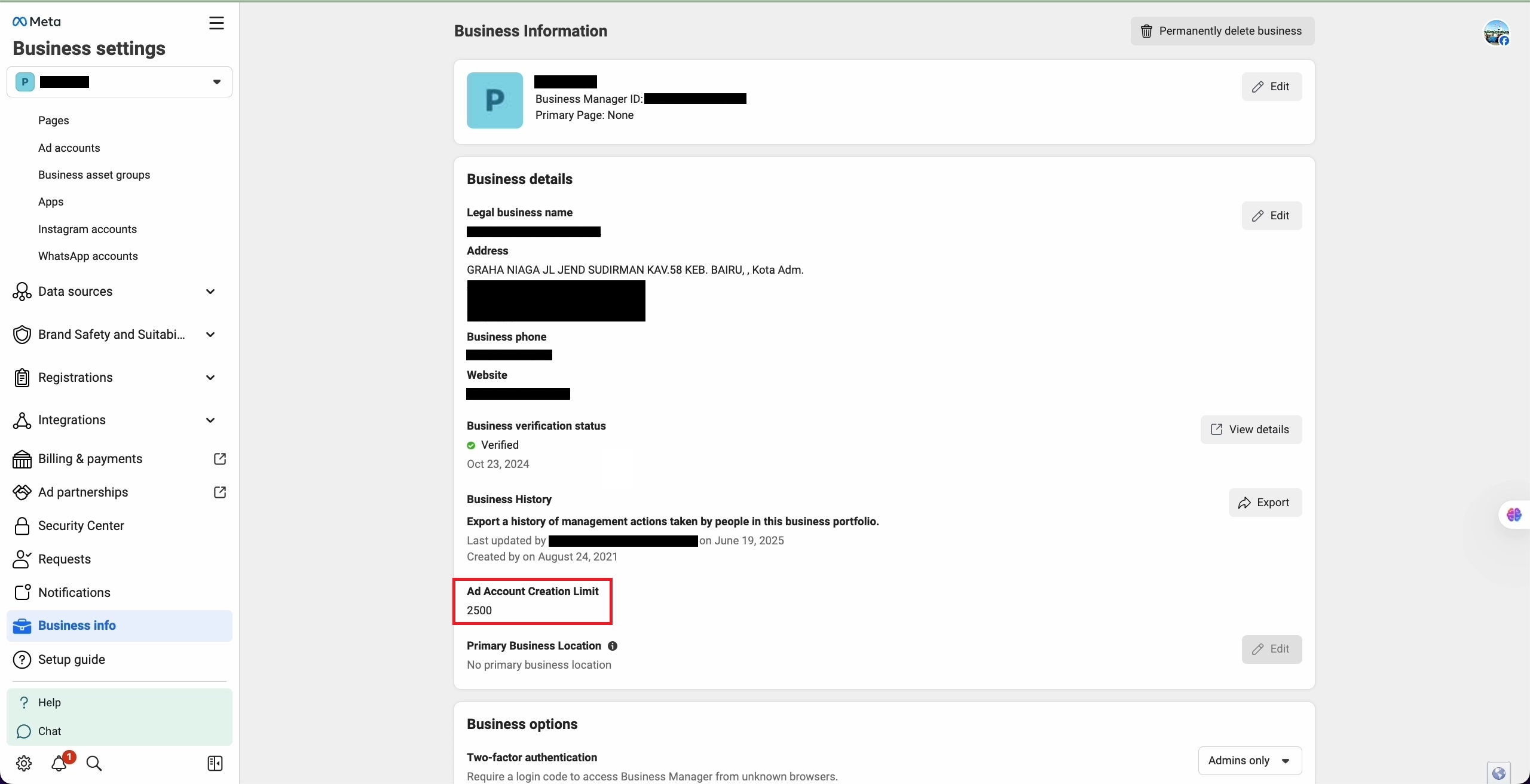Expand Brand Safety and Suitability chevron
1530x784 pixels.
click(210, 335)
